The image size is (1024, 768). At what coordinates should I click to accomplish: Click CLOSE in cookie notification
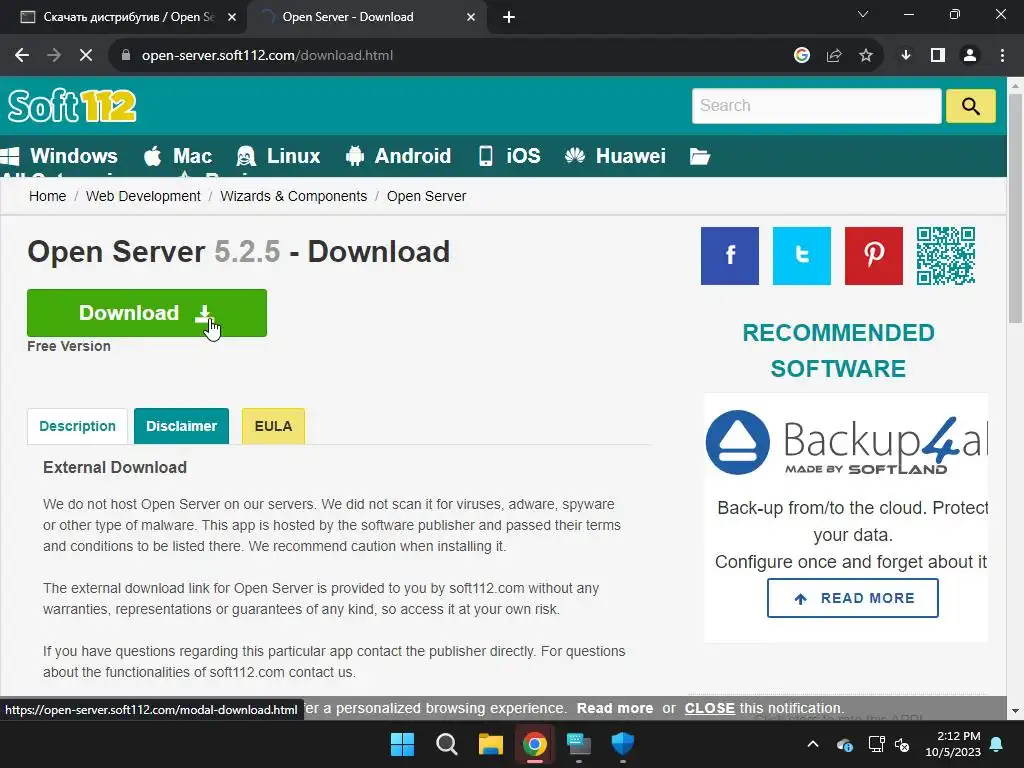709,709
